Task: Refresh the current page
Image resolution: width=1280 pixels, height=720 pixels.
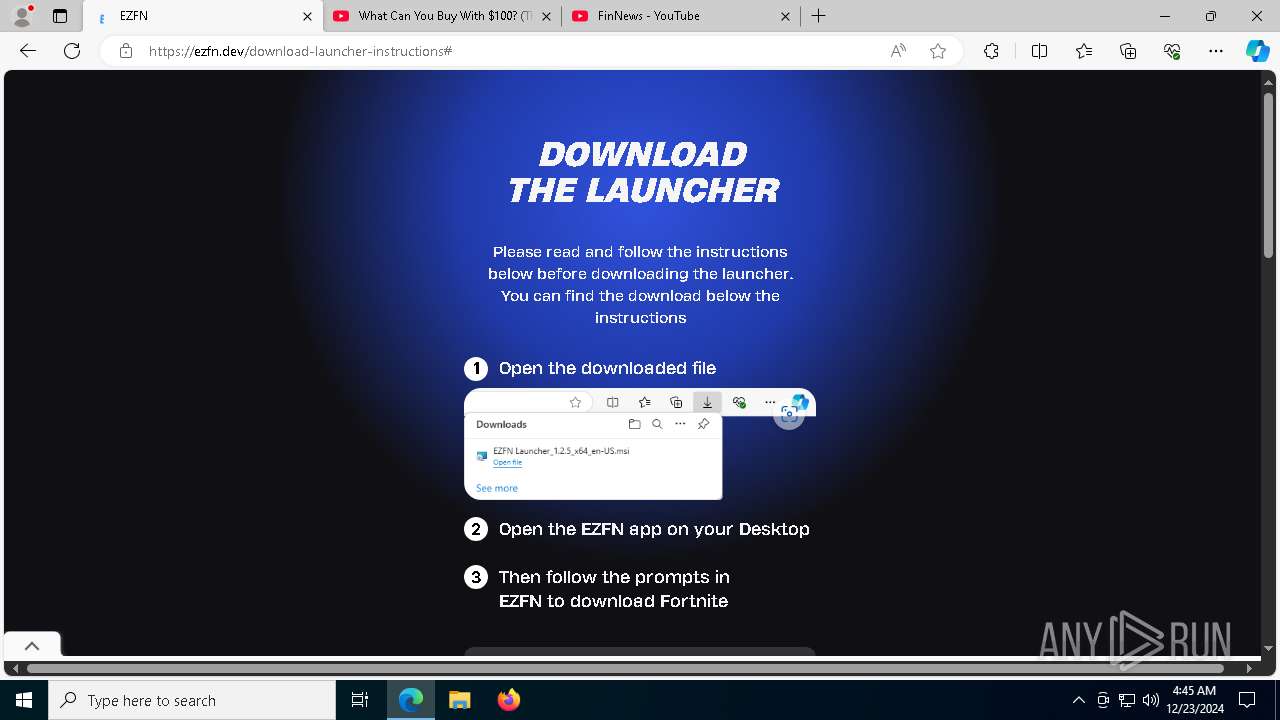Action: tap(72, 51)
